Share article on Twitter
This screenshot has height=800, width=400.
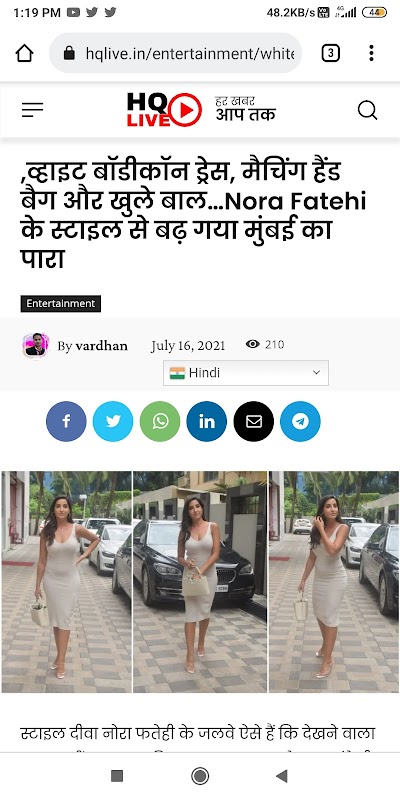113,421
